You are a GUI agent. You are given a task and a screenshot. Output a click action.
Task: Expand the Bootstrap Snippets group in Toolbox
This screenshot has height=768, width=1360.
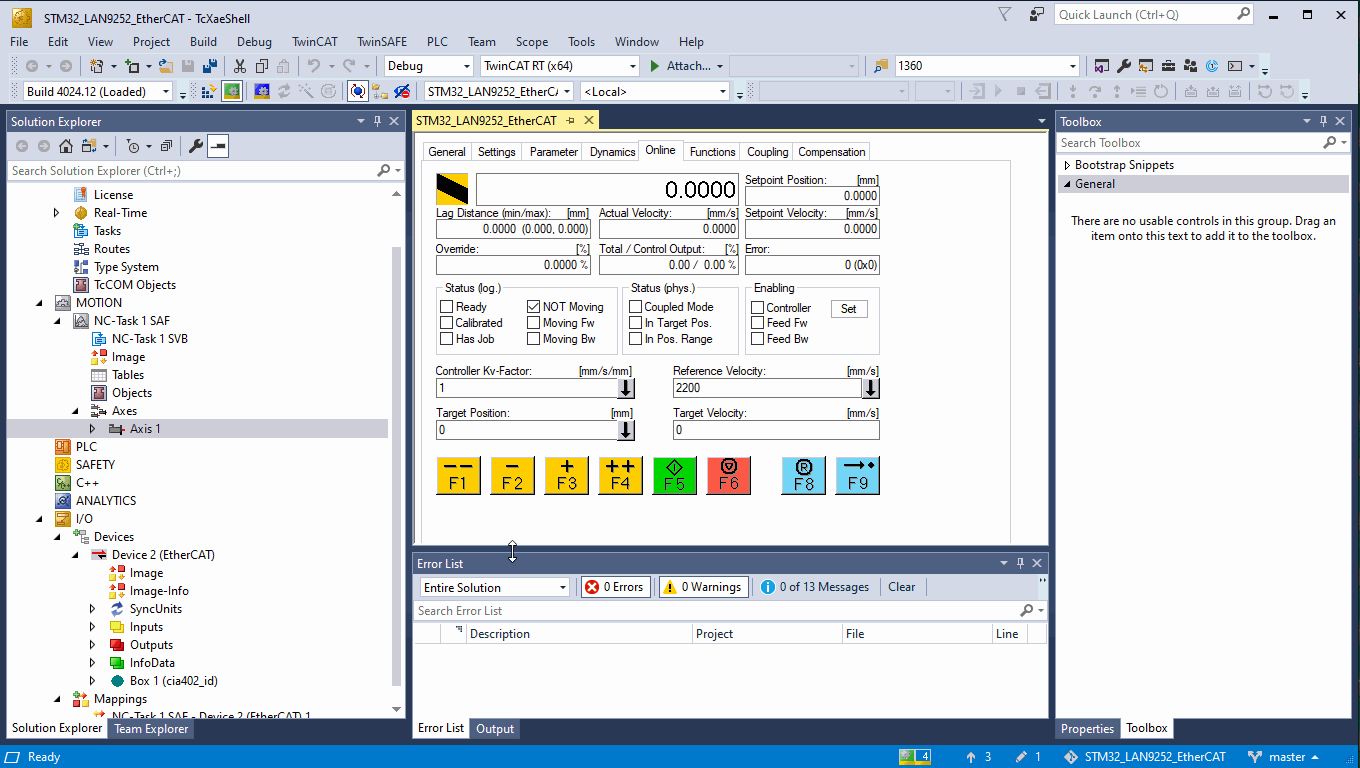pos(1067,165)
